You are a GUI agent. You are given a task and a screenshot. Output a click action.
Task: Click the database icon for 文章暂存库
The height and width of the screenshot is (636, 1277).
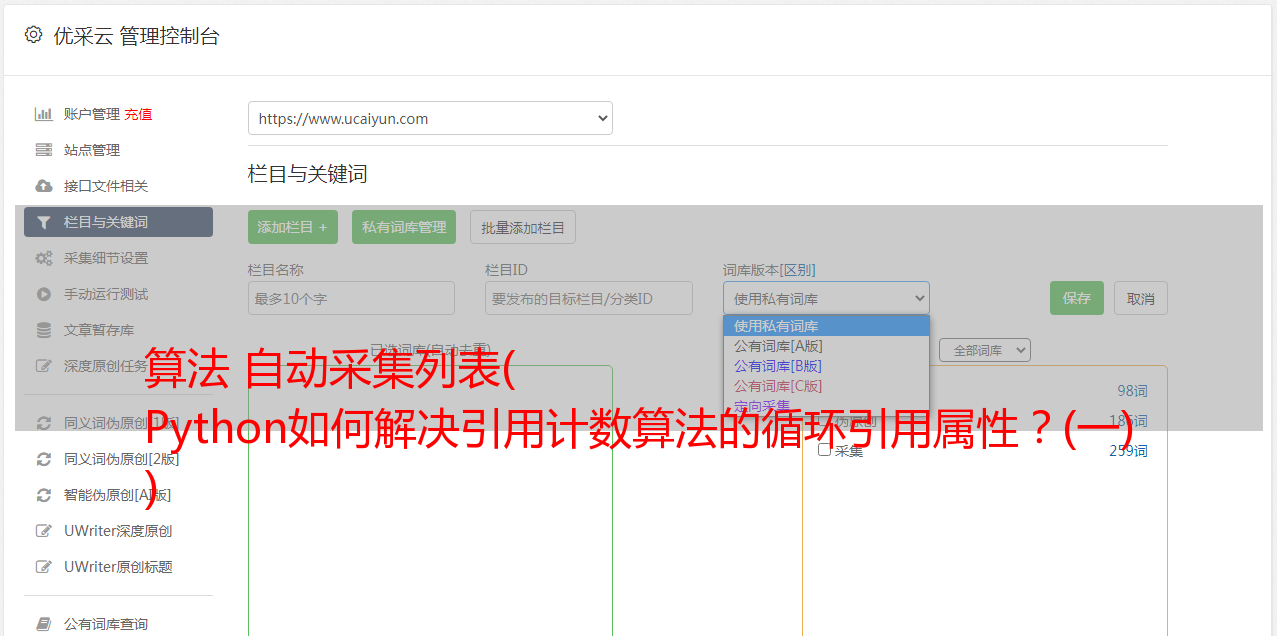(x=43, y=330)
